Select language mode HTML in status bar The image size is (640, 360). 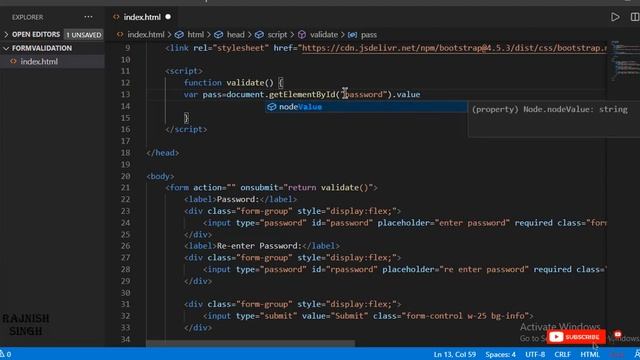point(590,354)
